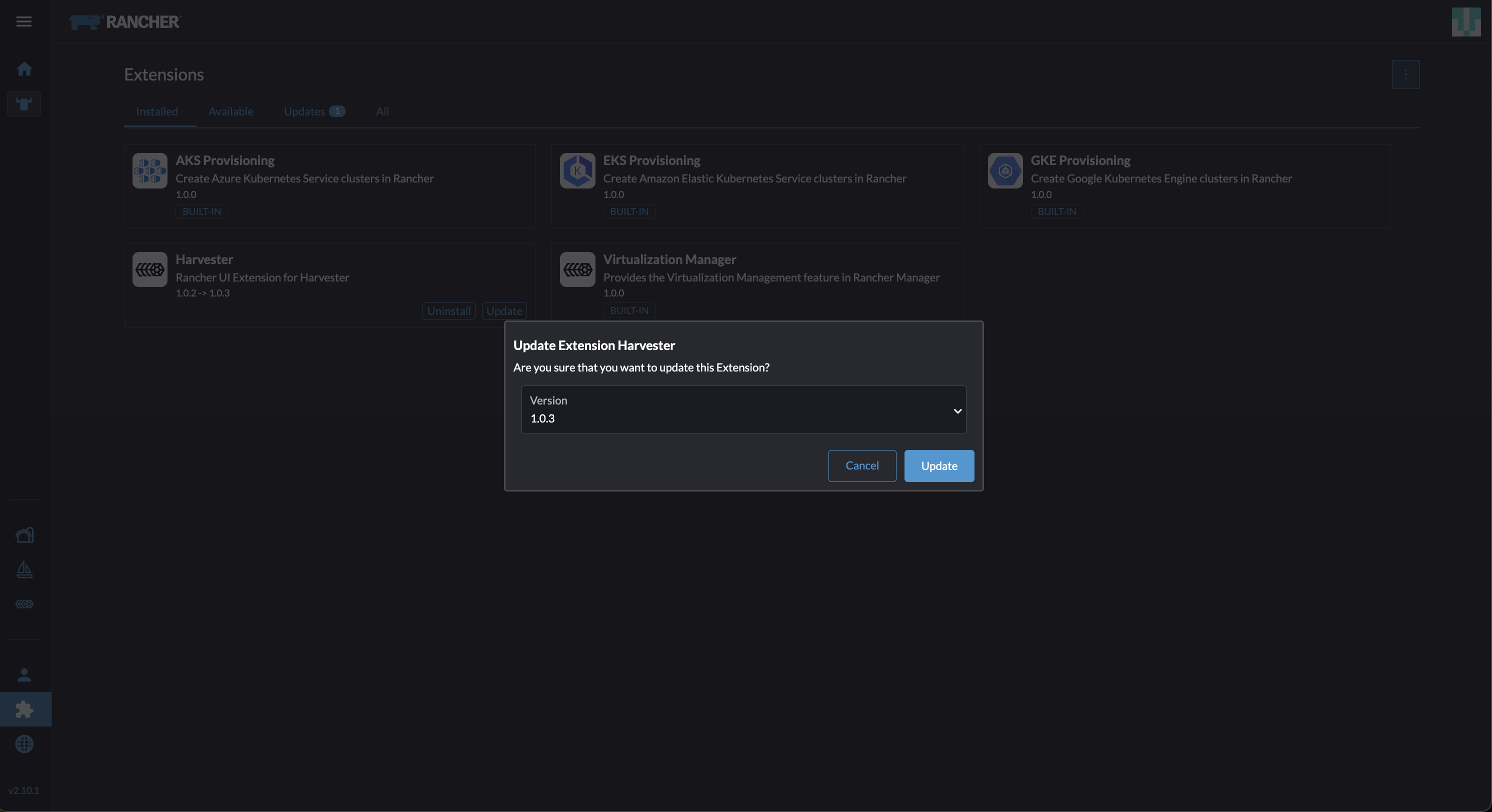Cancel the Harvester extension update
This screenshot has height=812, width=1492.
tap(862, 465)
